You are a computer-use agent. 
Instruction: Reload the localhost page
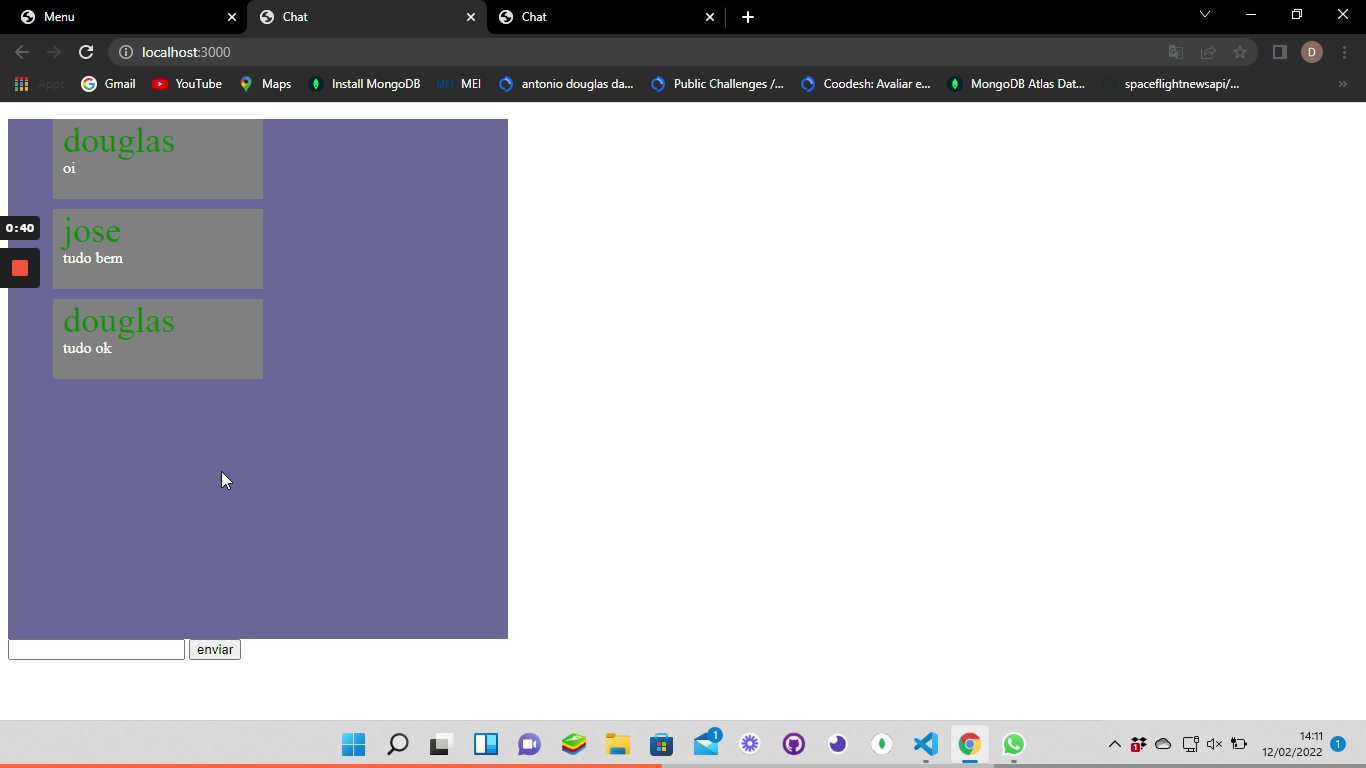pyautogui.click(x=86, y=52)
